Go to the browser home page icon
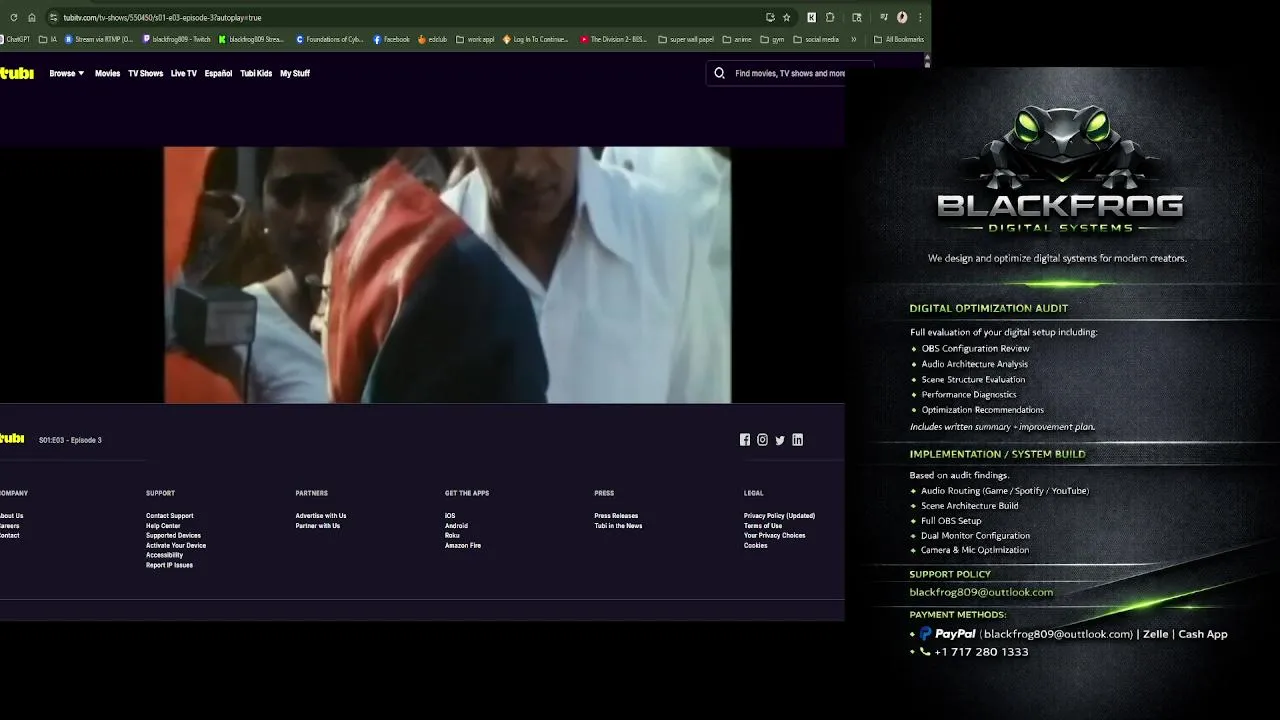 point(32,17)
